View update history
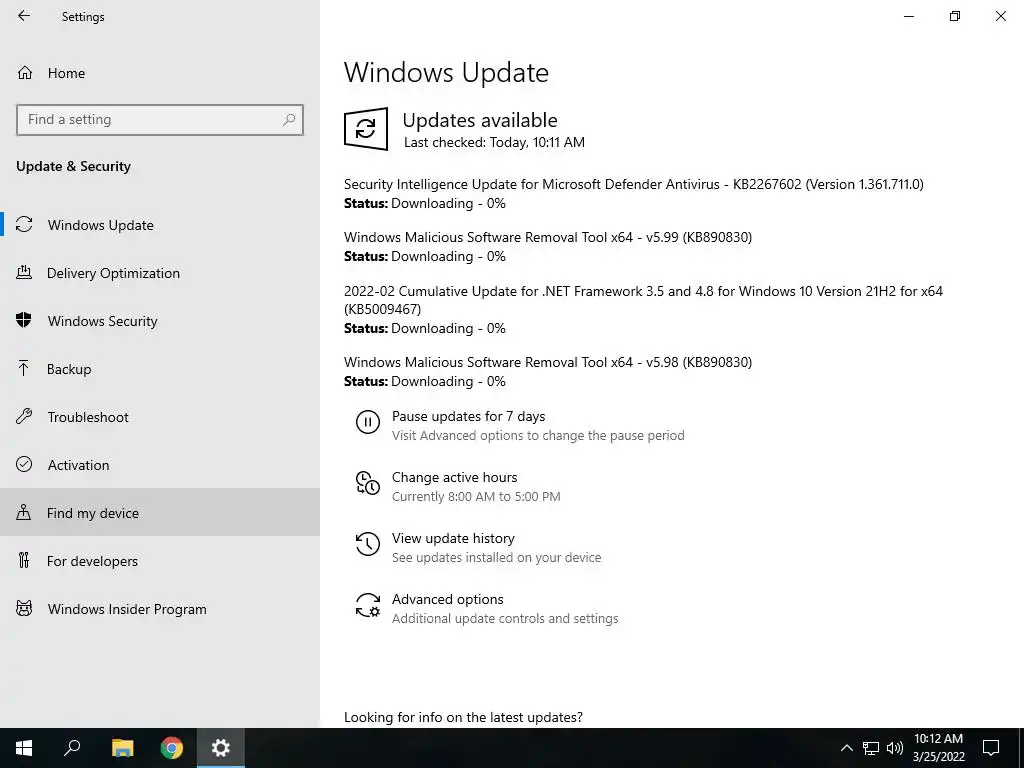This screenshot has height=768, width=1024. (x=453, y=538)
